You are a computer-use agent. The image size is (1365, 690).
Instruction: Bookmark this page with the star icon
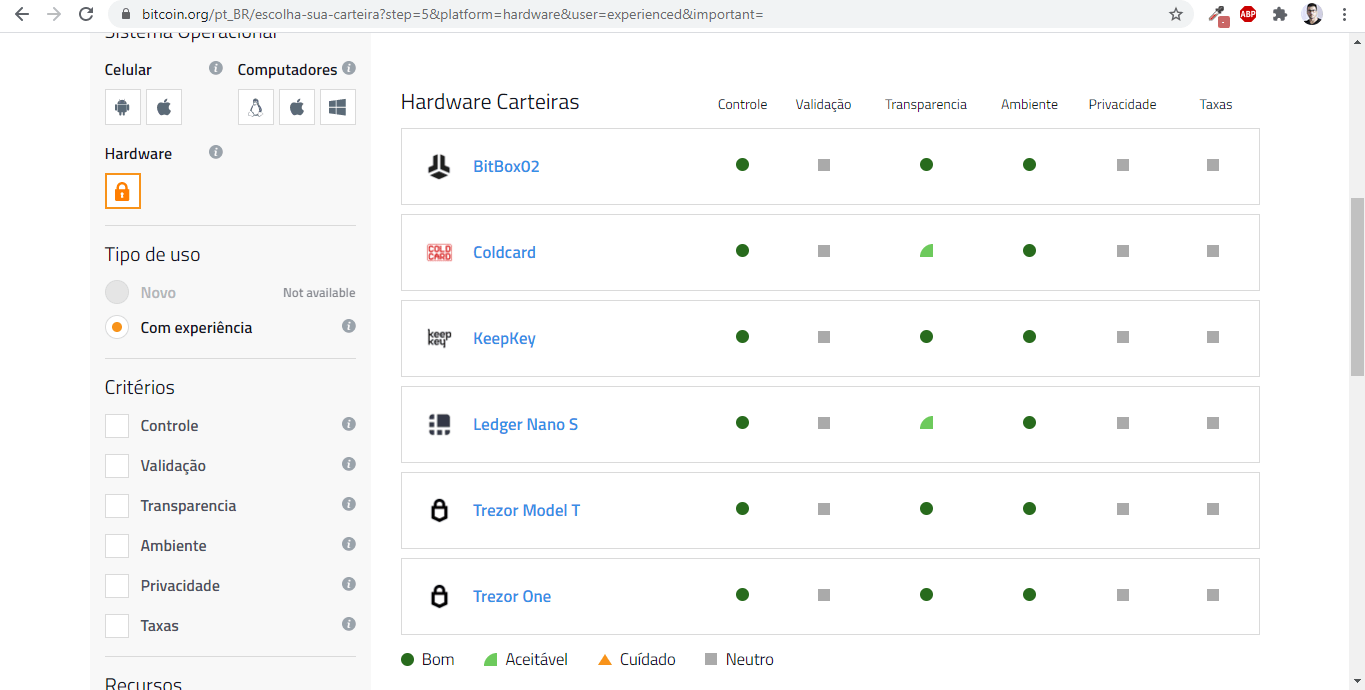1176,15
